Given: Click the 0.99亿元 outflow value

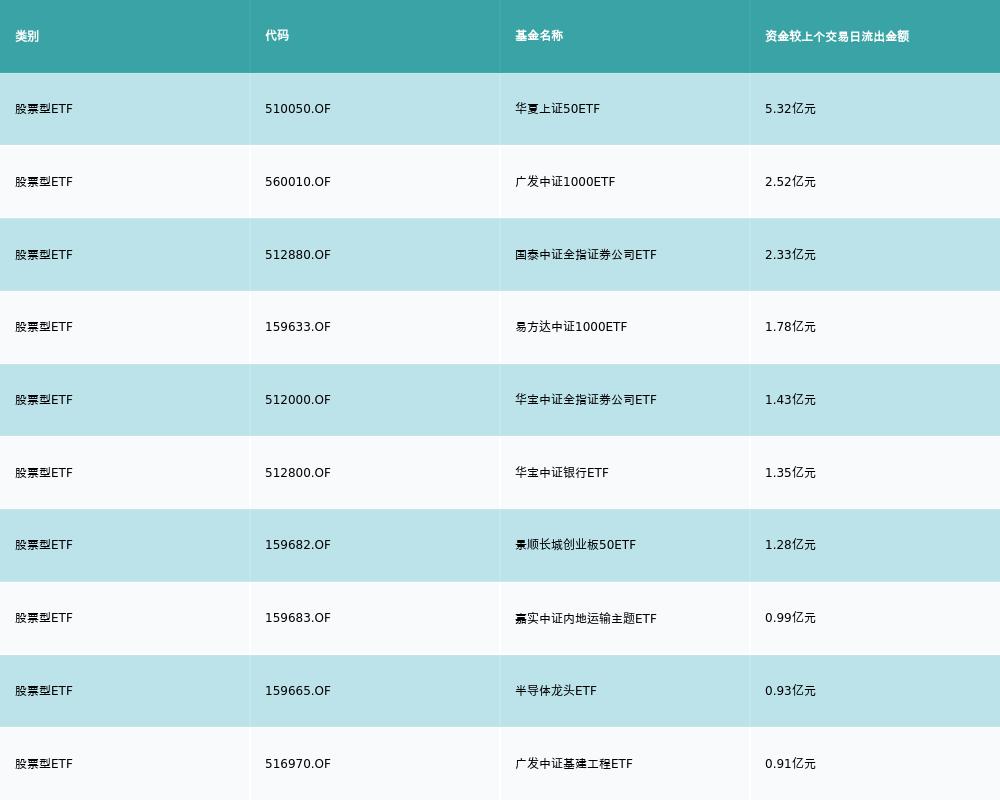Looking at the screenshot, I should click(790, 618).
